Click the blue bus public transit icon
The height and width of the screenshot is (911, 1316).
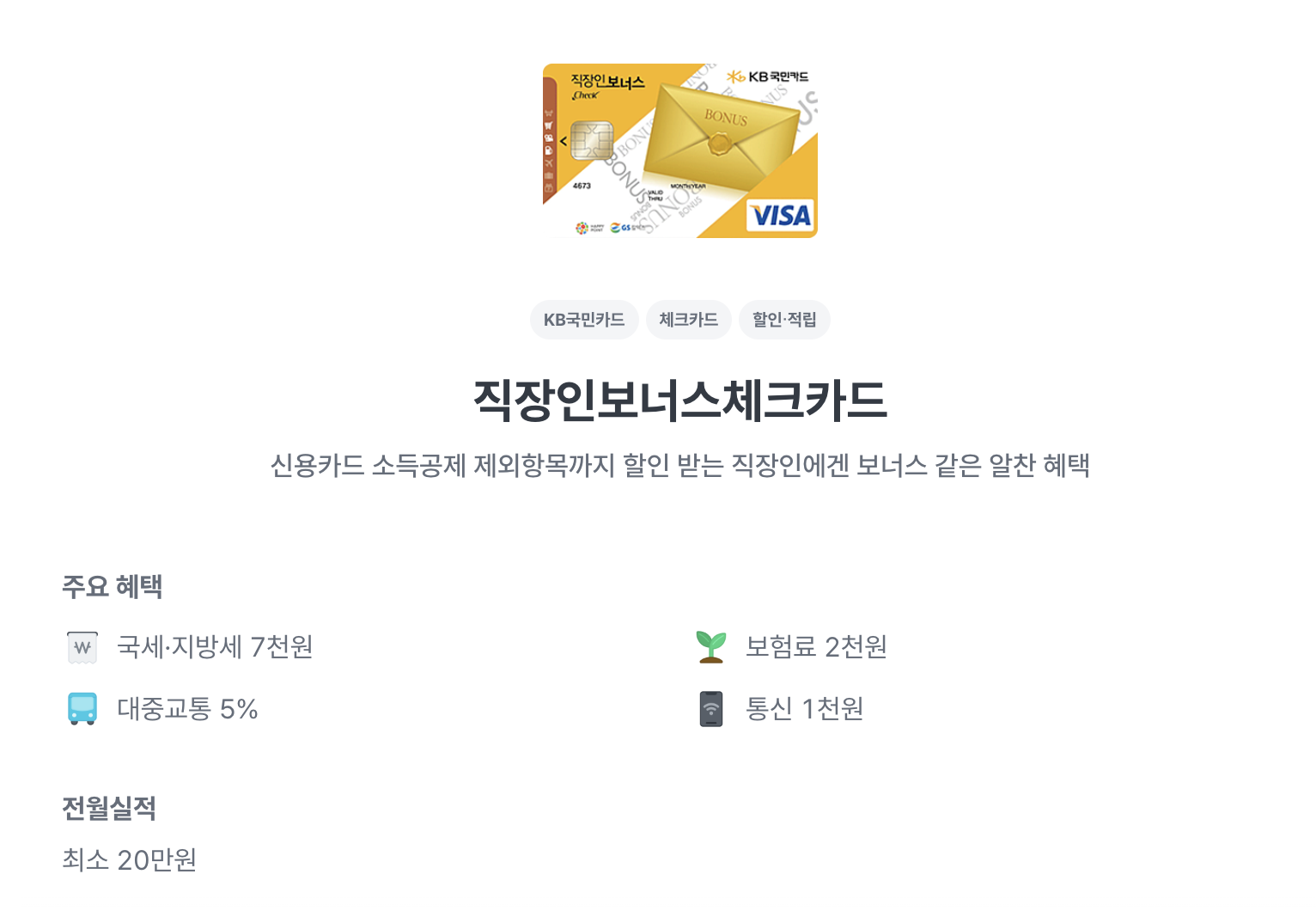[x=82, y=709]
